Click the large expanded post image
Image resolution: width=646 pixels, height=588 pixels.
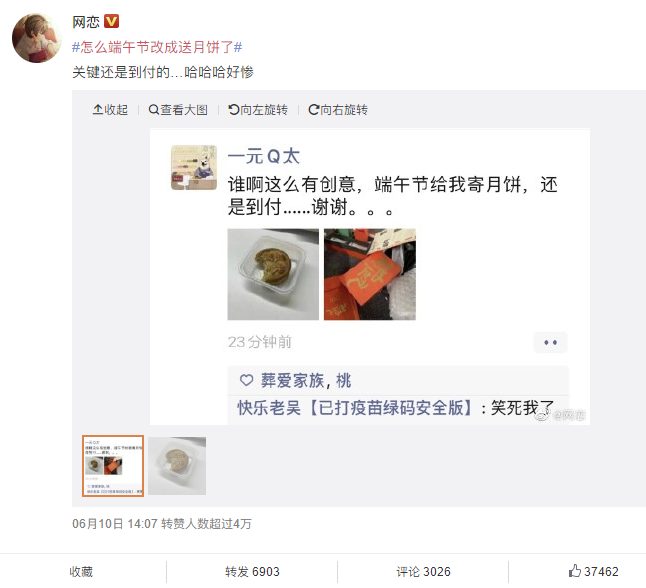(x=370, y=276)
